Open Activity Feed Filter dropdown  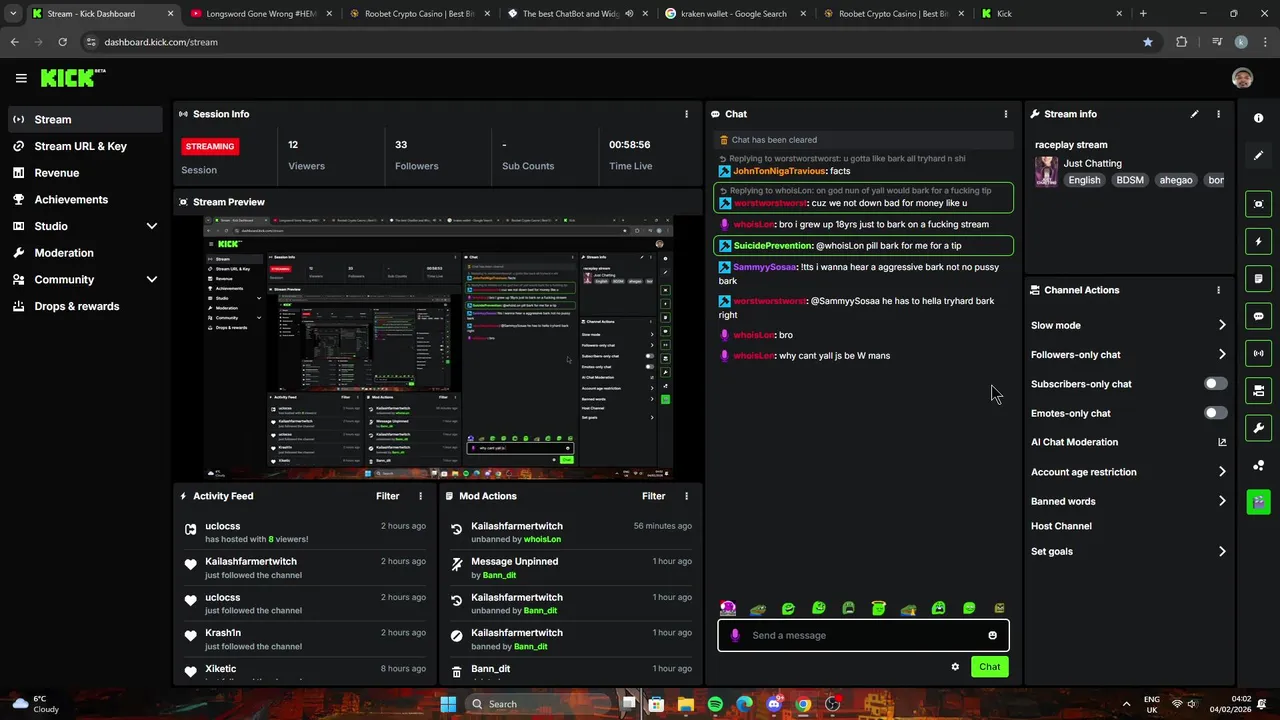tap(388, 496)
